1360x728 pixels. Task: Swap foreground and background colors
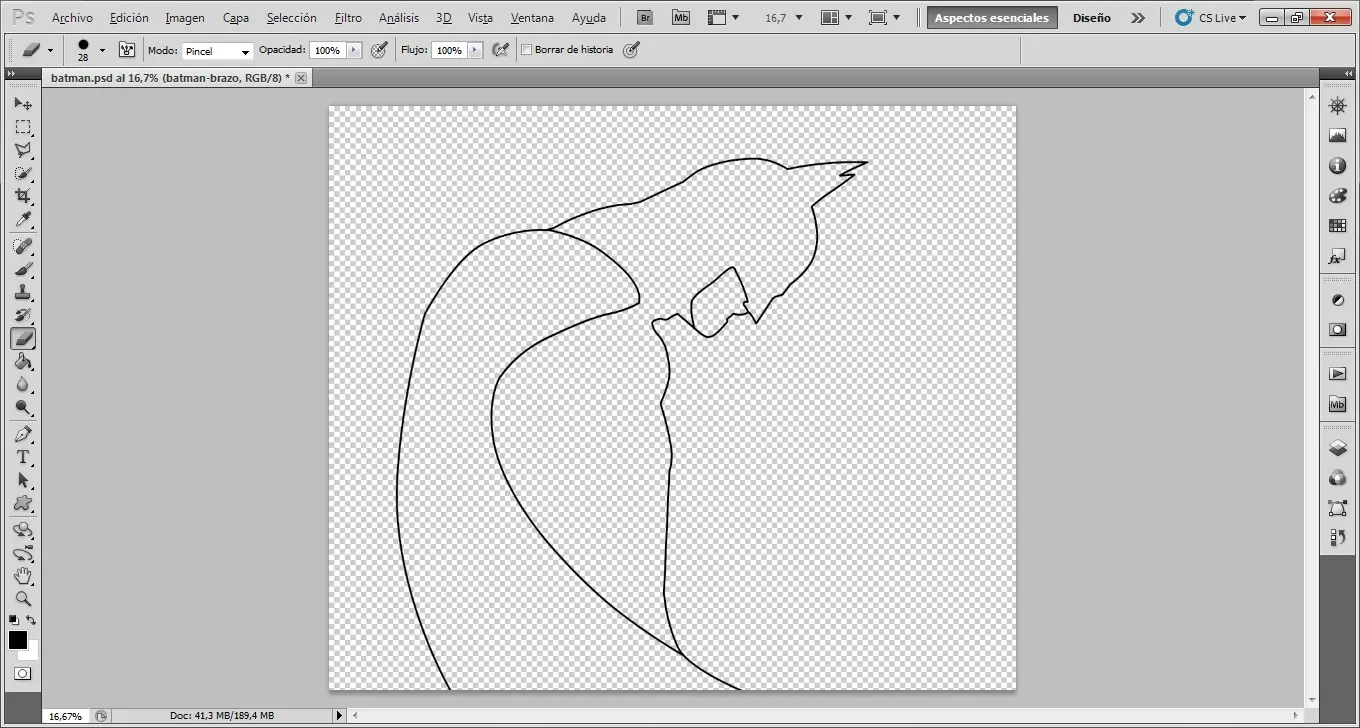pyautogui.click(x=31, y=620)
